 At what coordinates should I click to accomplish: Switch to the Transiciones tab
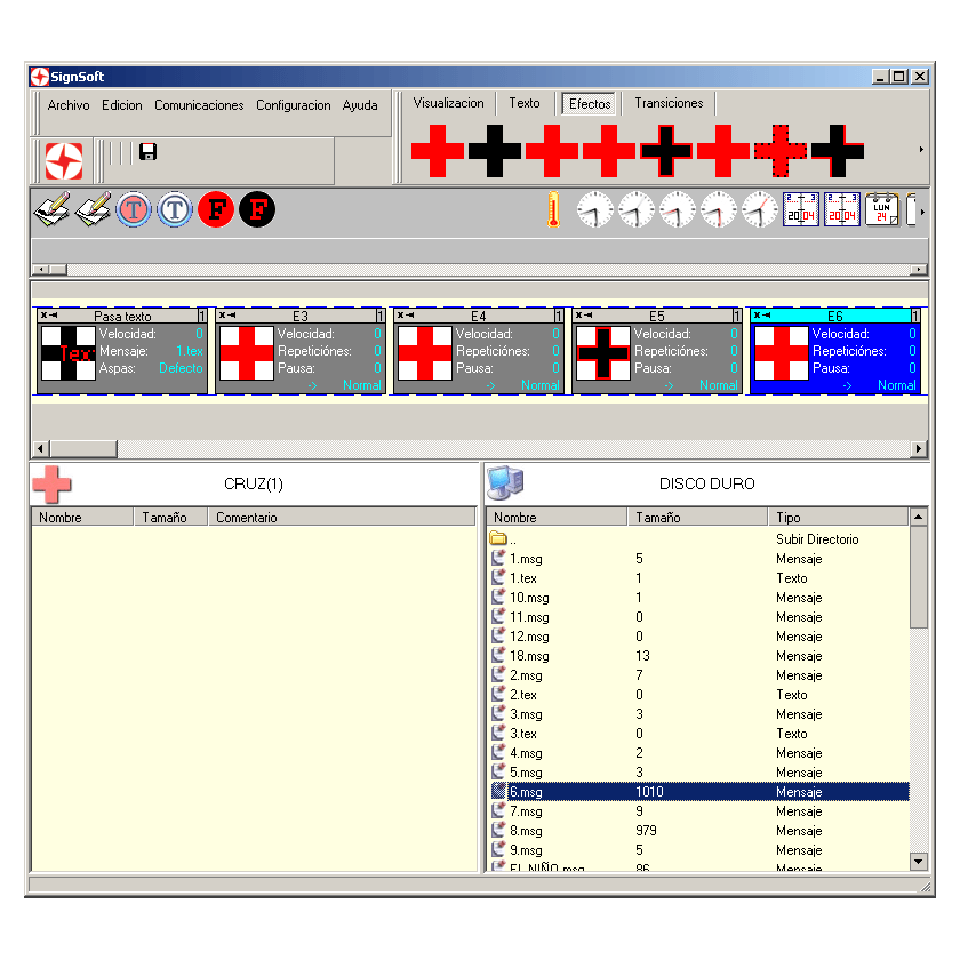click(668, 103)
